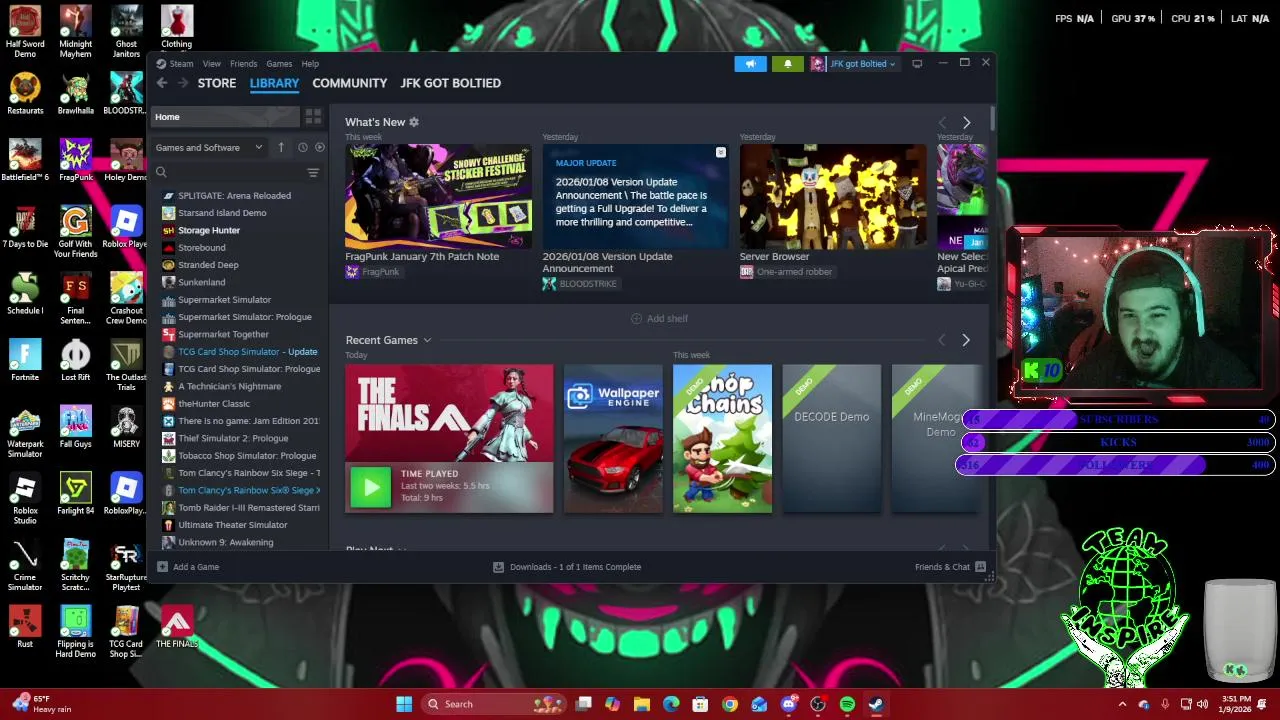
Task: Open the Games and Software filter dropdown
Action: [x=209, y=147]
